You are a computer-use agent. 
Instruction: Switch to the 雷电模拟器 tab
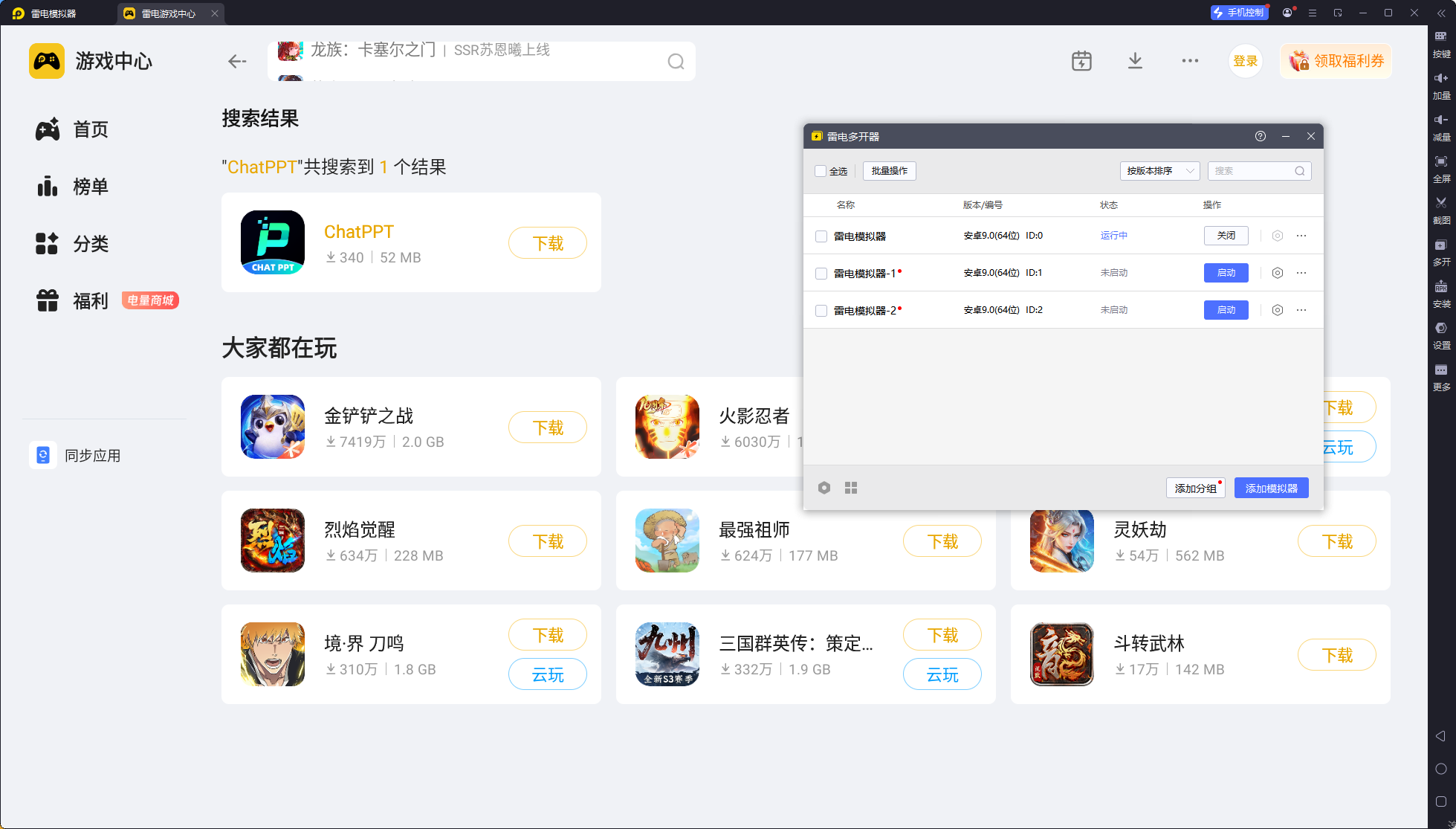click(x=54, y=13)
